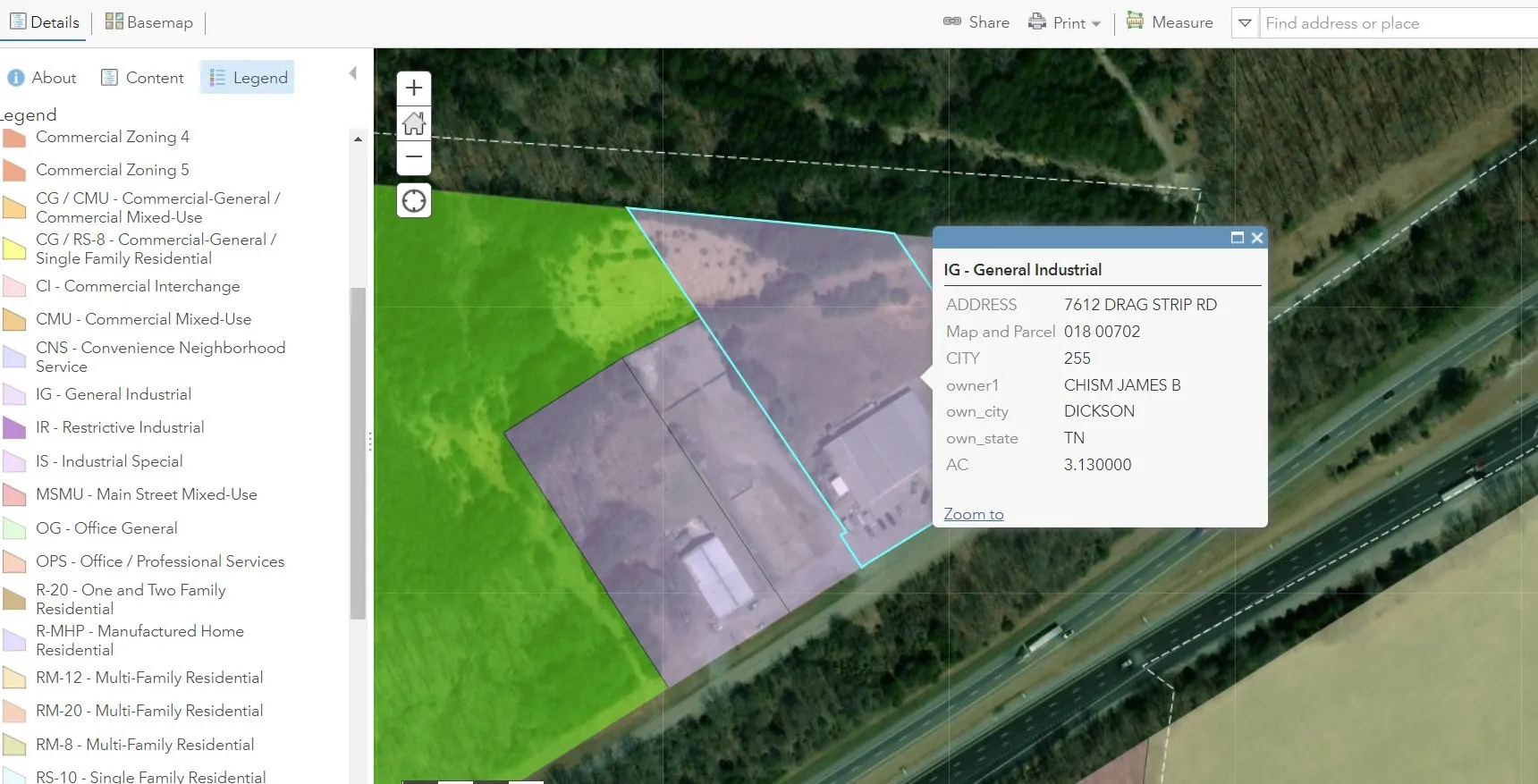This screenshot has height=784, width=1538.
Task: Click the CMU - Commercial Mixed-Use swatch
Action: 14,319
